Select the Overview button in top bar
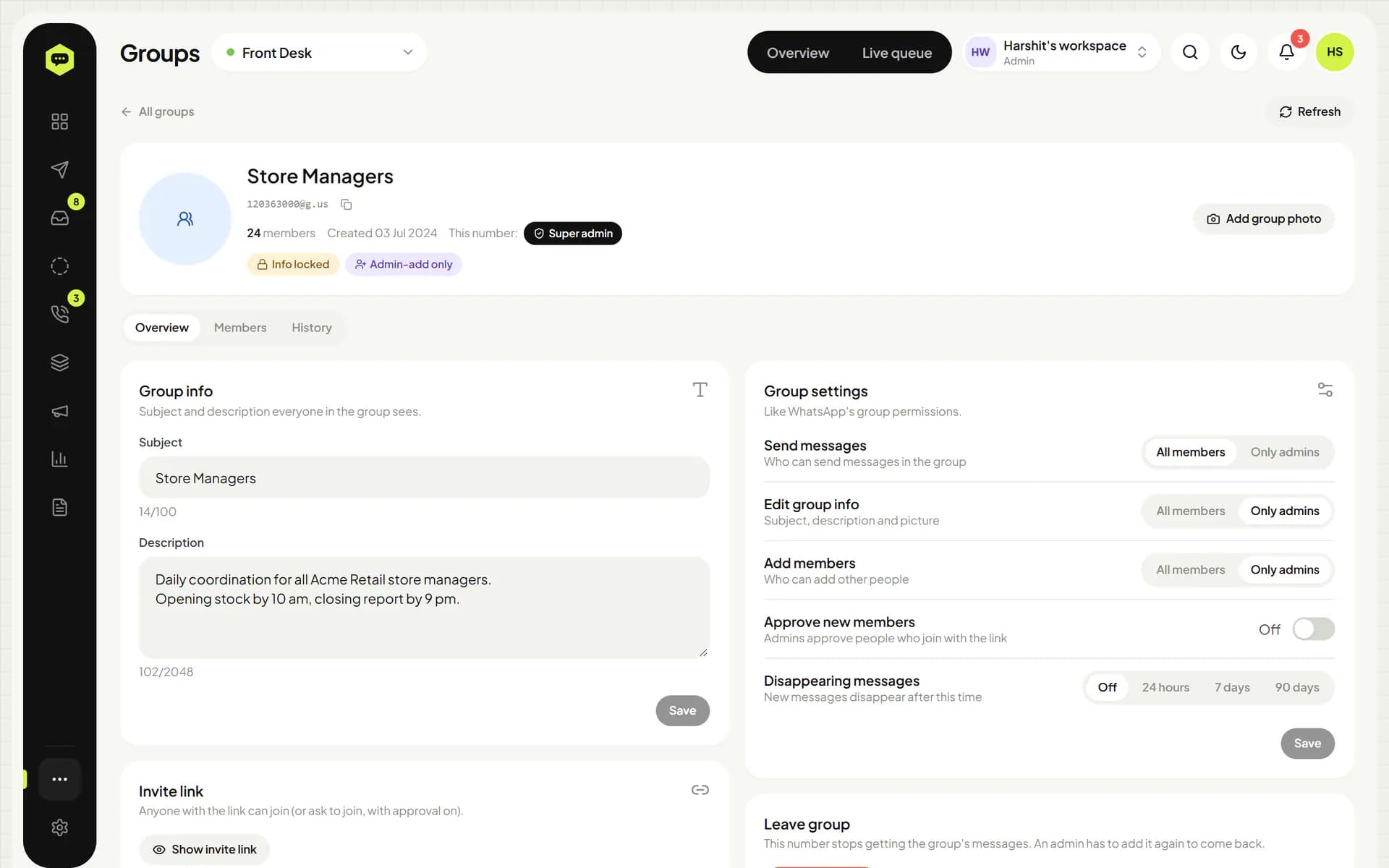This screenshot has height=868, width=1389. 798,53
